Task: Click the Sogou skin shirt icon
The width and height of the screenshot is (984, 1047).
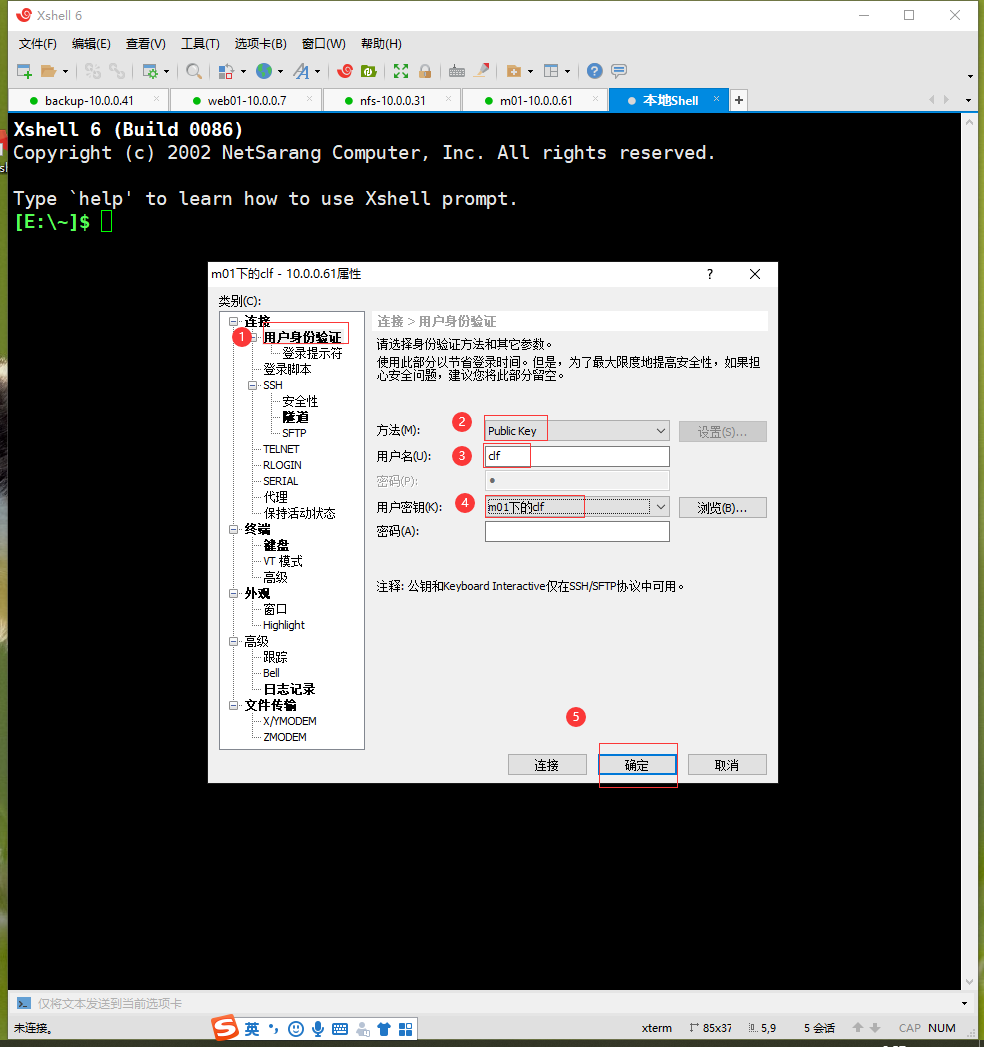Action: tap(384, 1029)
